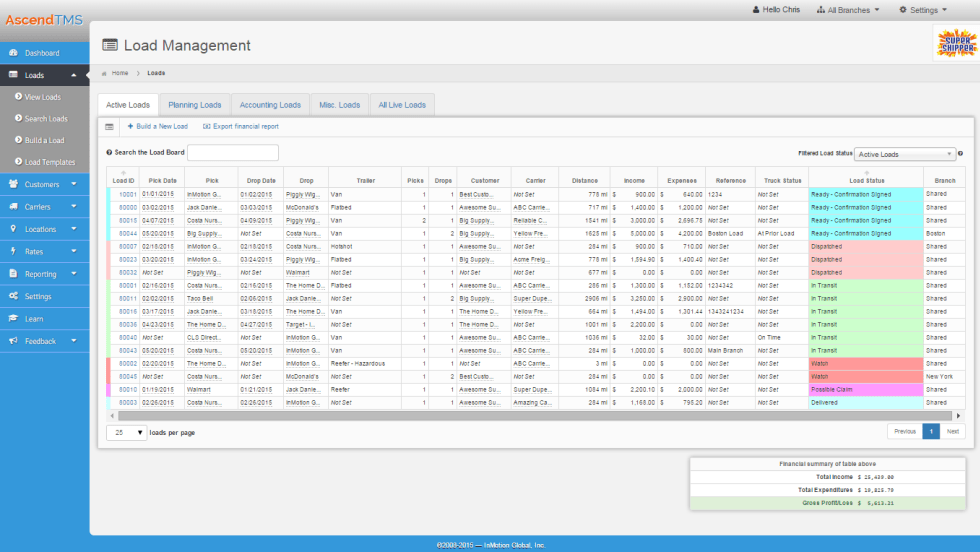The image size is (980, 552).
Task: Expand the Reporting sidebar menu
Action: coord(74,274)
